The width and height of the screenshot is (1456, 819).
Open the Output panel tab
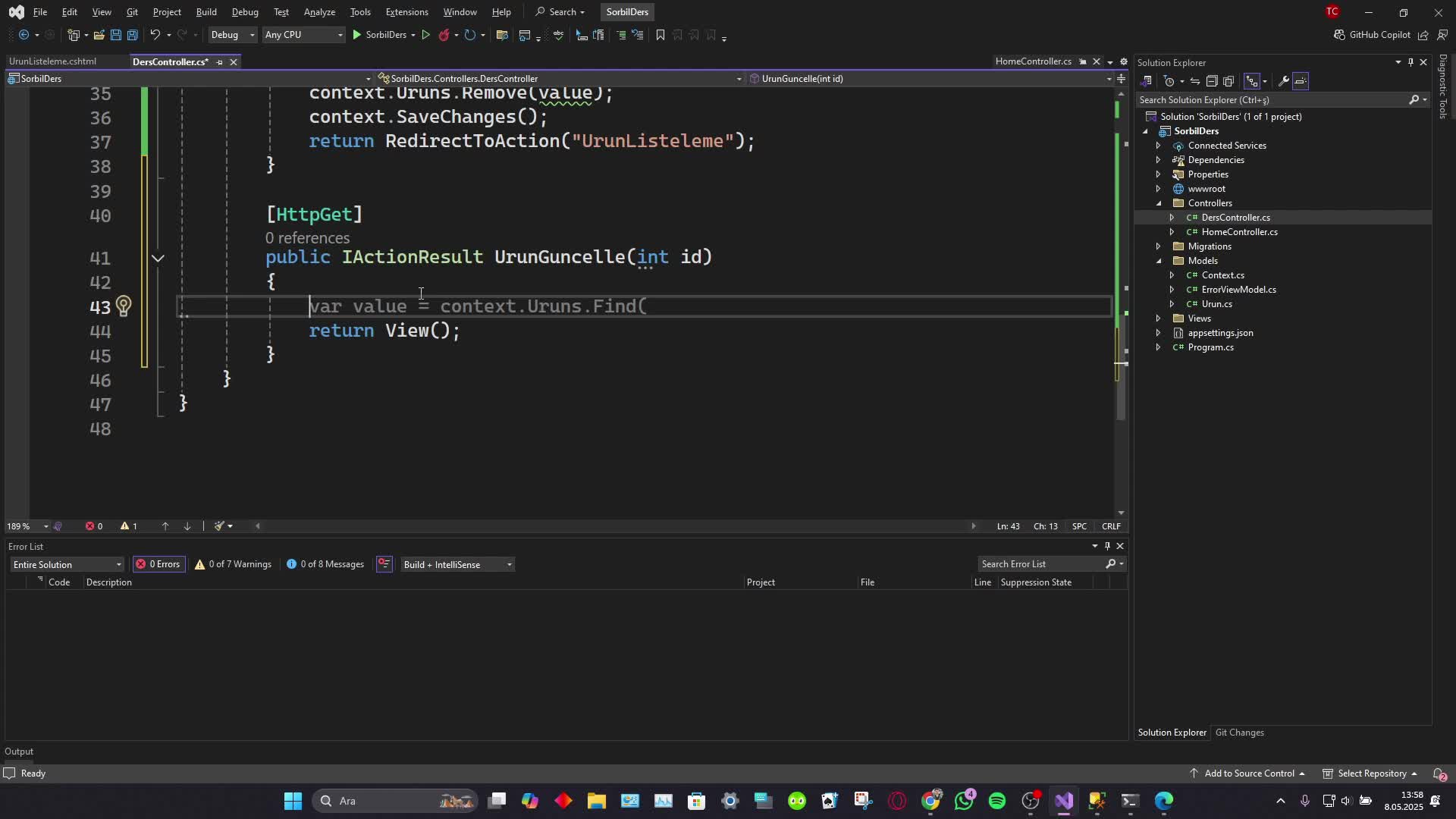[x=19, y=752]
